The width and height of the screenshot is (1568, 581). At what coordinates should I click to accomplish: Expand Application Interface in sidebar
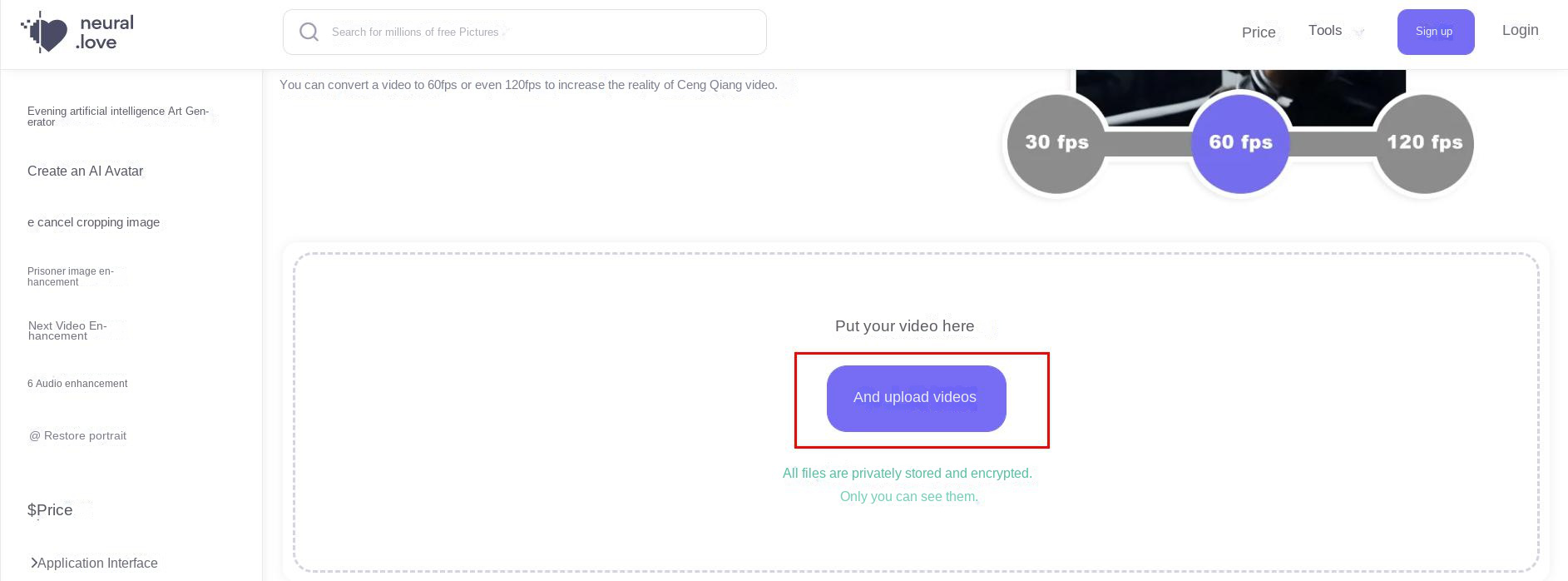(93, 563)
